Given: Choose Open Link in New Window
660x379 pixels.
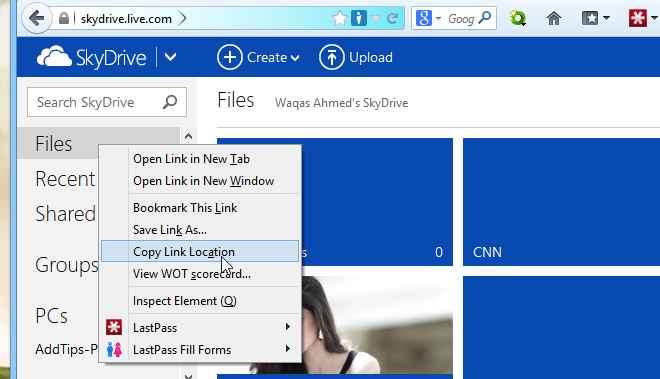Looking at the screenshot, I should [200, 181].
